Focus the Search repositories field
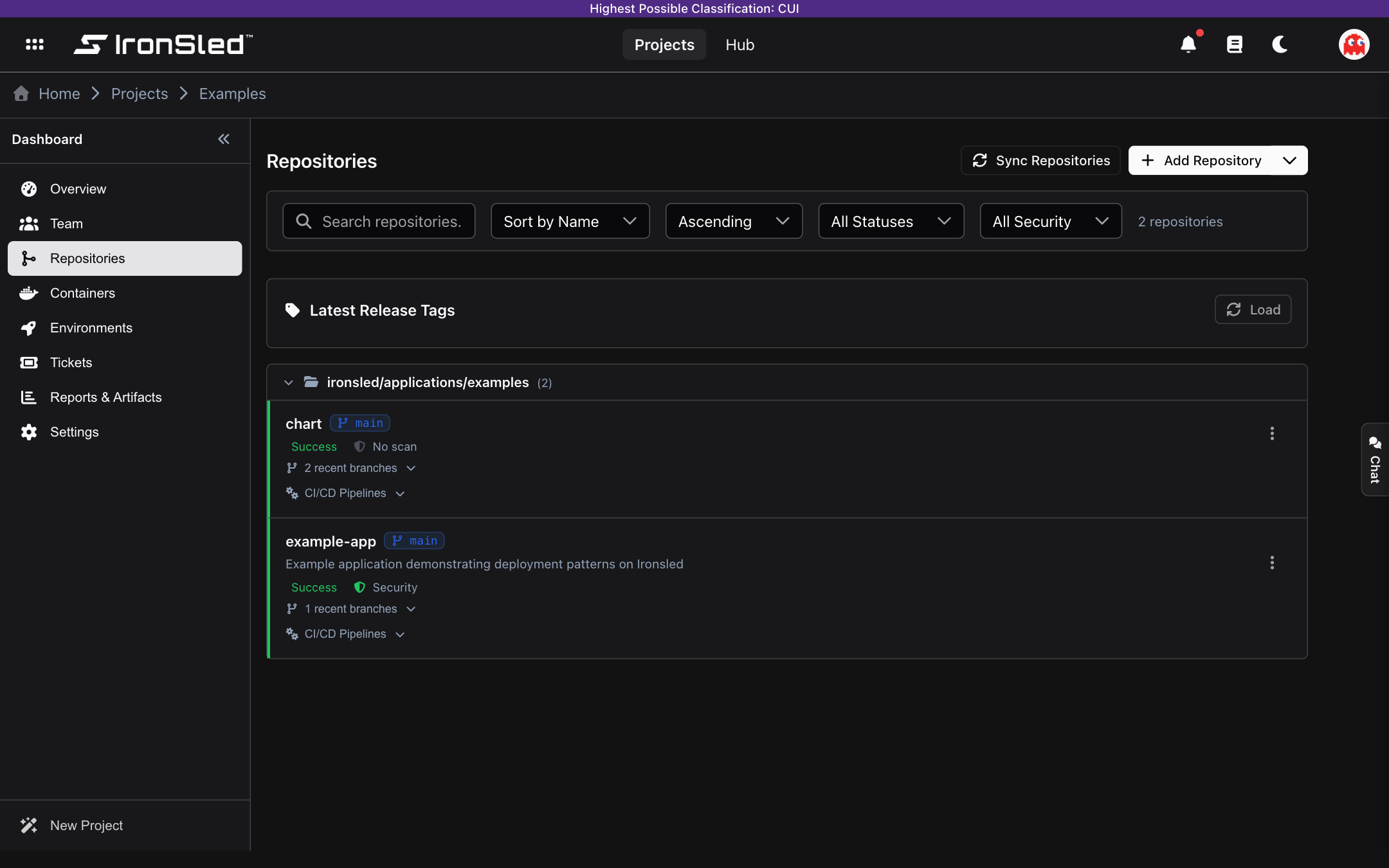This screenshot has width=1389, height=868. coord(379,221)
